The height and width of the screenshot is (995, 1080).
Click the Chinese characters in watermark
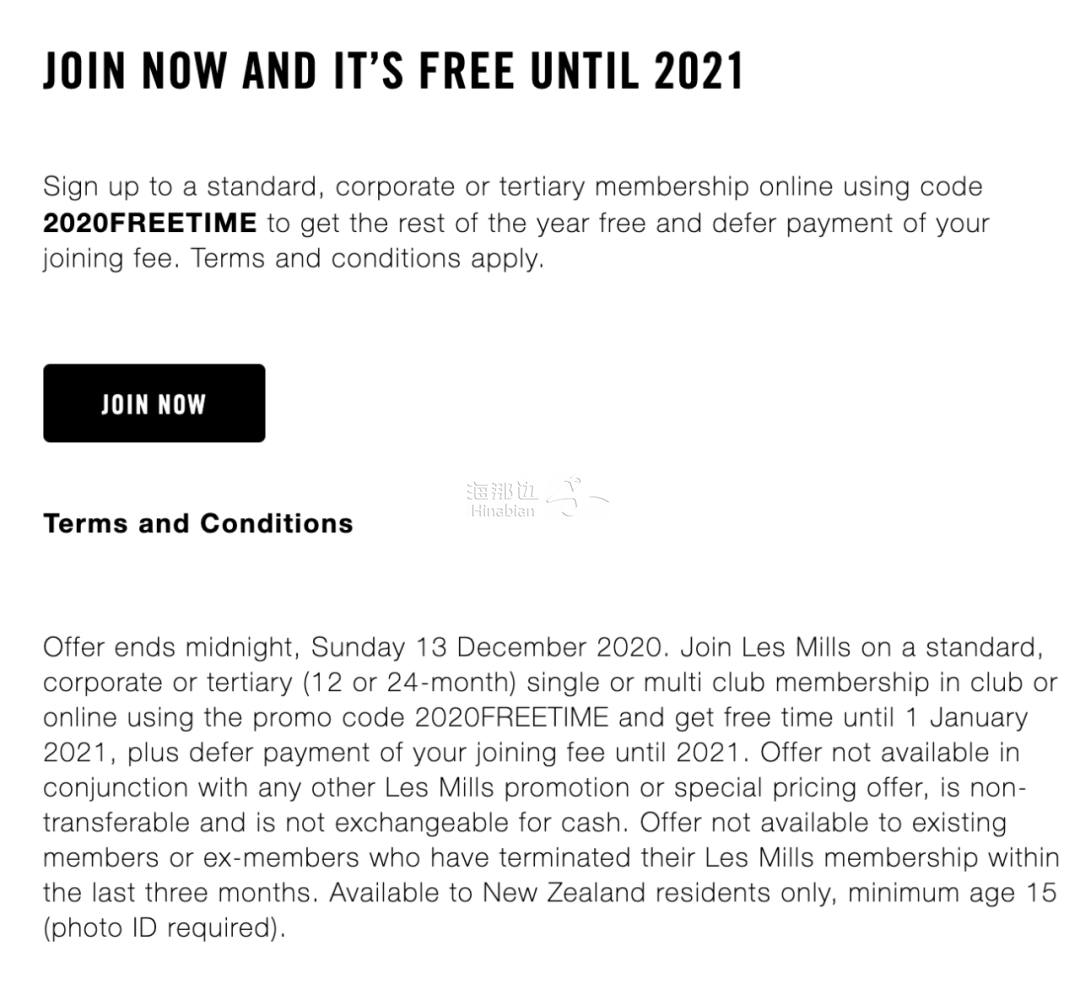[x=502, y=491]
